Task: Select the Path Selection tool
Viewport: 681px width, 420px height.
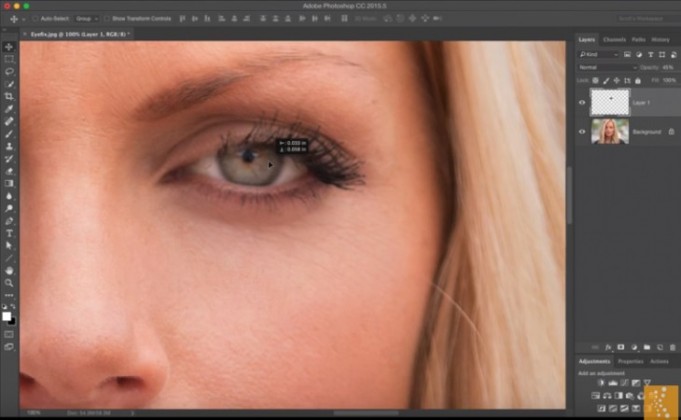Action: coord(9,245)
